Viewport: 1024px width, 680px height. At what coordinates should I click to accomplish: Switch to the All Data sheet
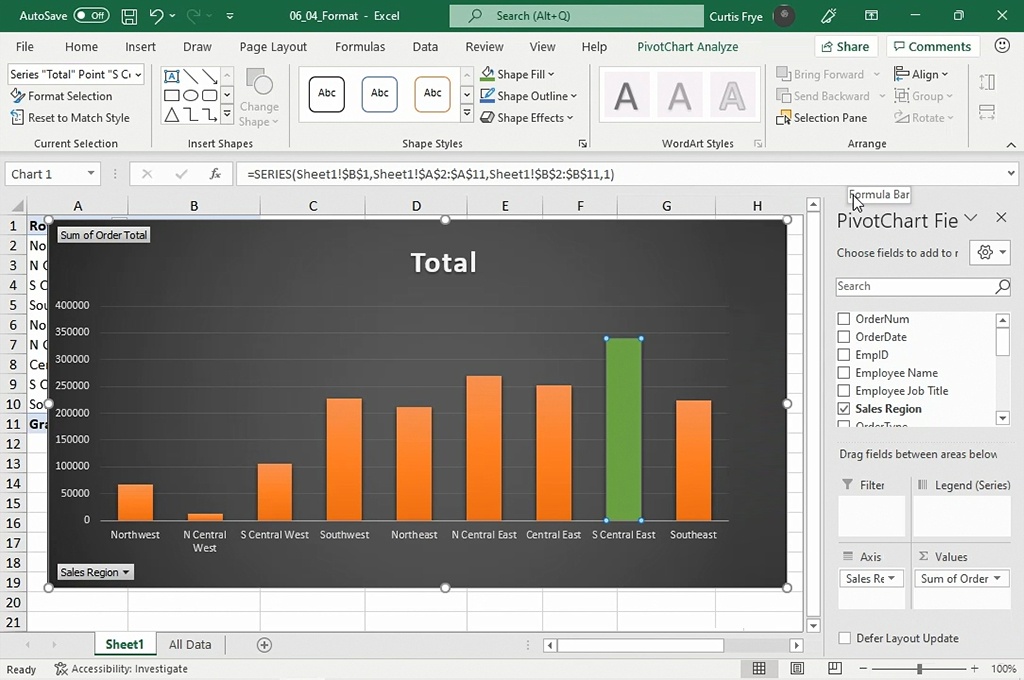point(189,645)
